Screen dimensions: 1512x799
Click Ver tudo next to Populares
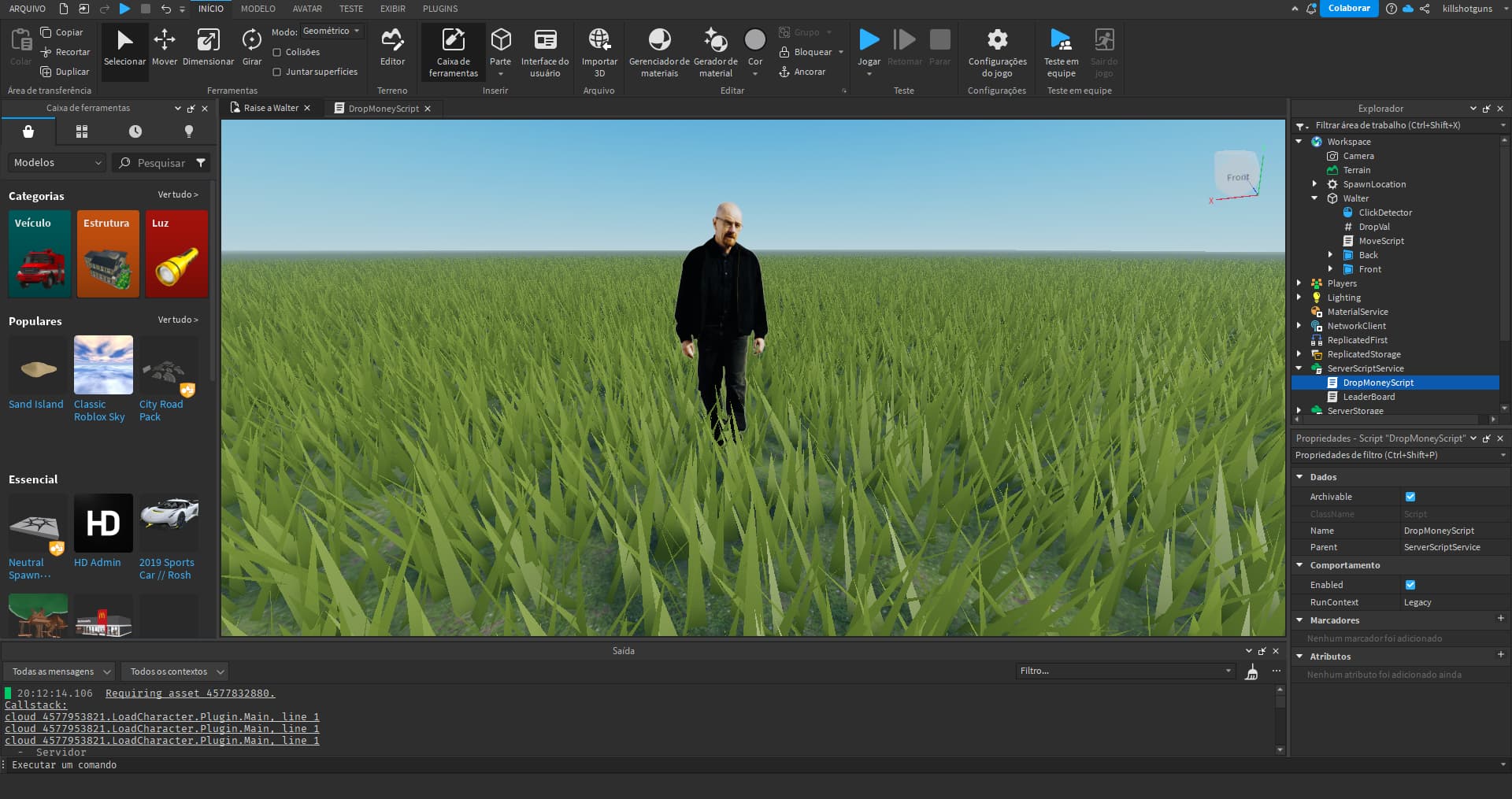178,320
